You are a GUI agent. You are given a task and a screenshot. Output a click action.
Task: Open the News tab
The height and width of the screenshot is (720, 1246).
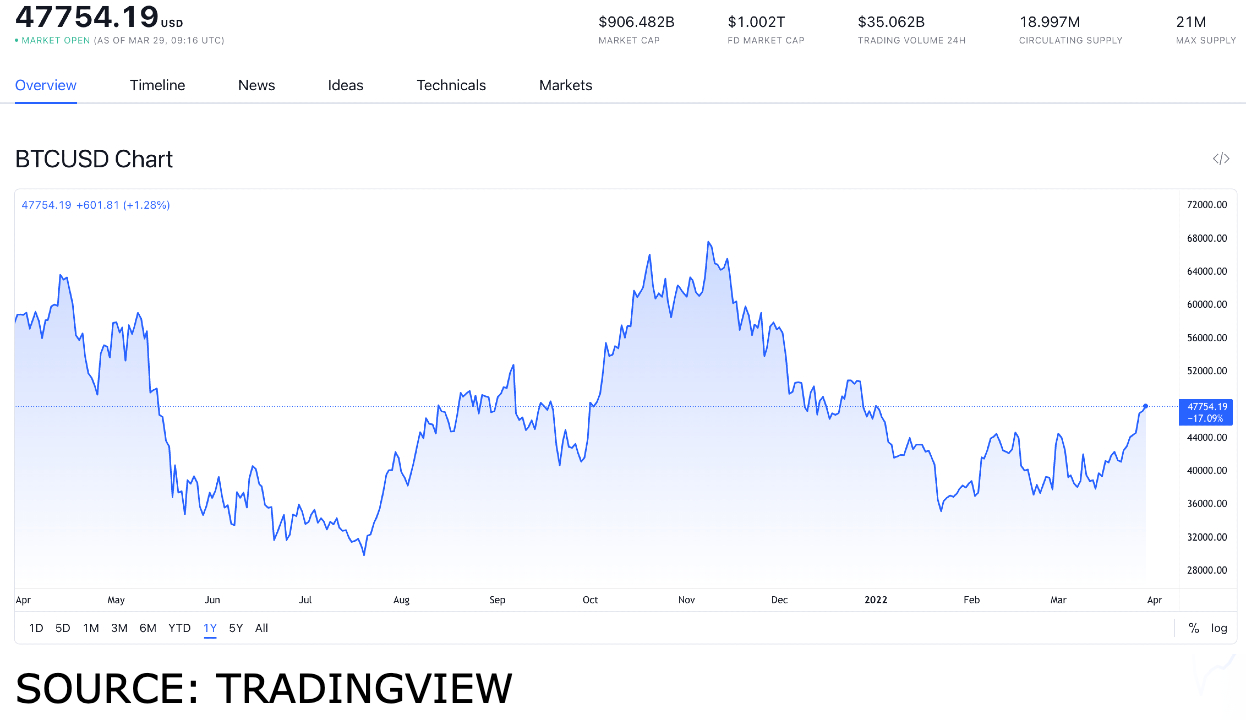point(256,85)
